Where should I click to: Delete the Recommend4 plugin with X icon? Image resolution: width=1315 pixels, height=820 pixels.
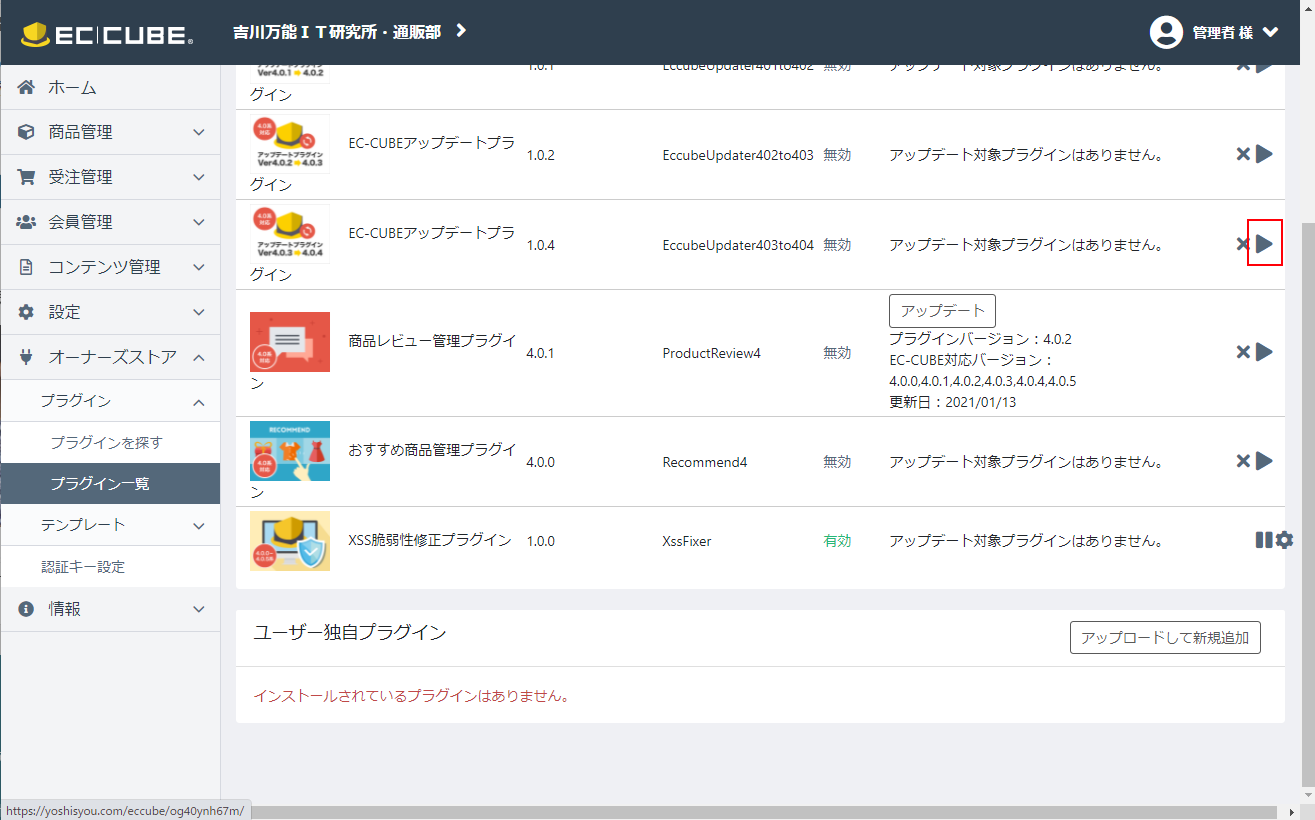click(1243, 461)
